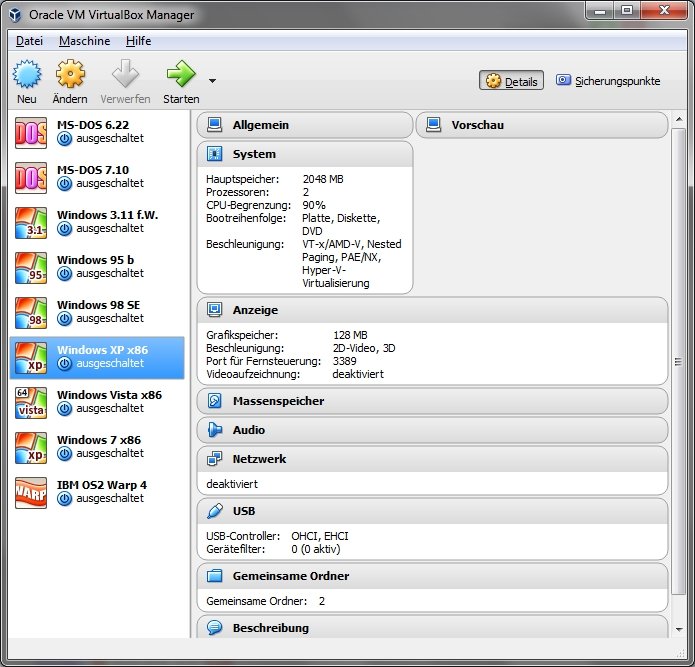Switch to the Details view
The width and height of the screenshot is (695, 667).
pyautogui.click(x=511, y=81)
